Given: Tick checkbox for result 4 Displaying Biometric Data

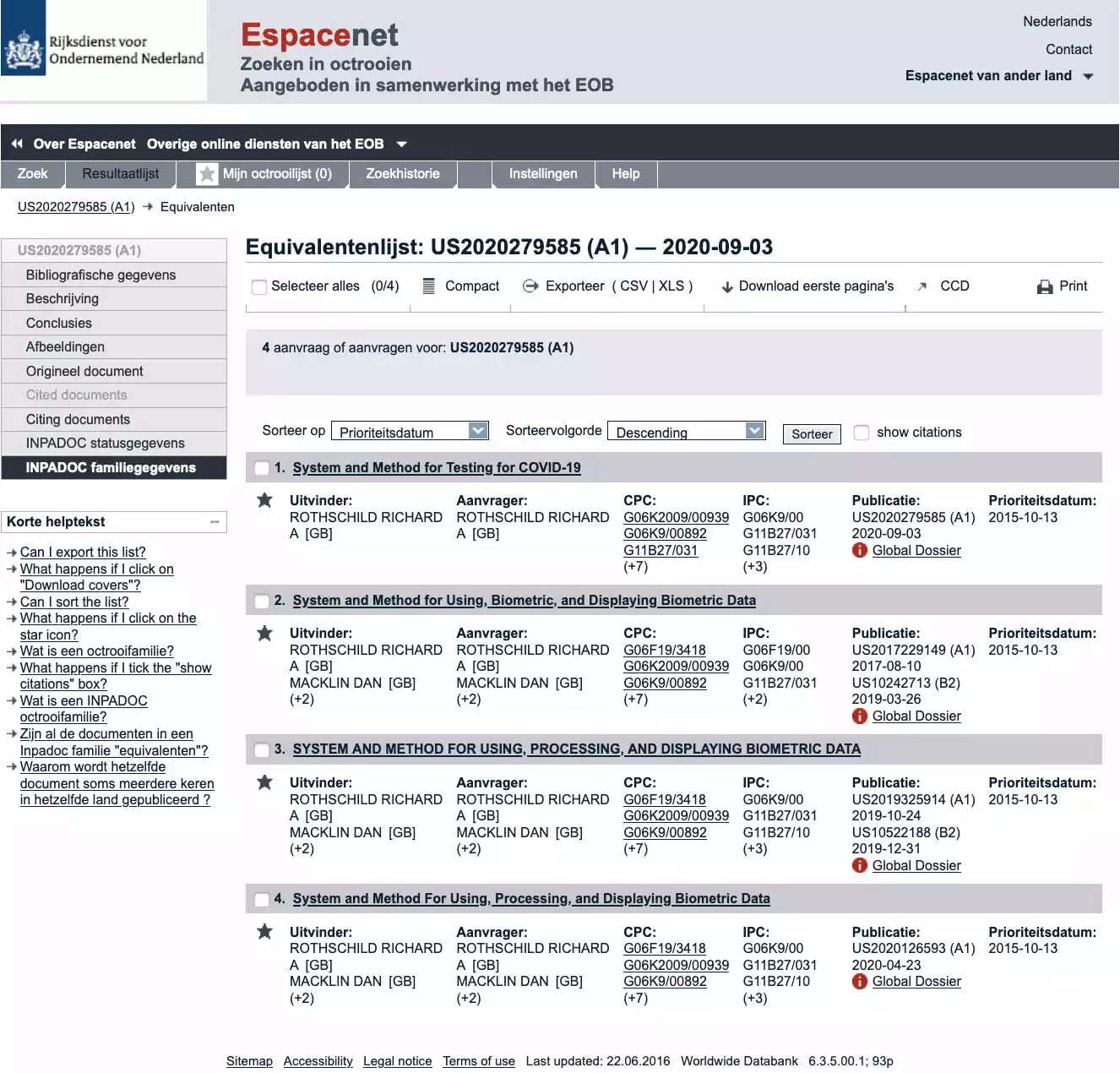Looking at the screenshot, I should [x=261, y=899].
